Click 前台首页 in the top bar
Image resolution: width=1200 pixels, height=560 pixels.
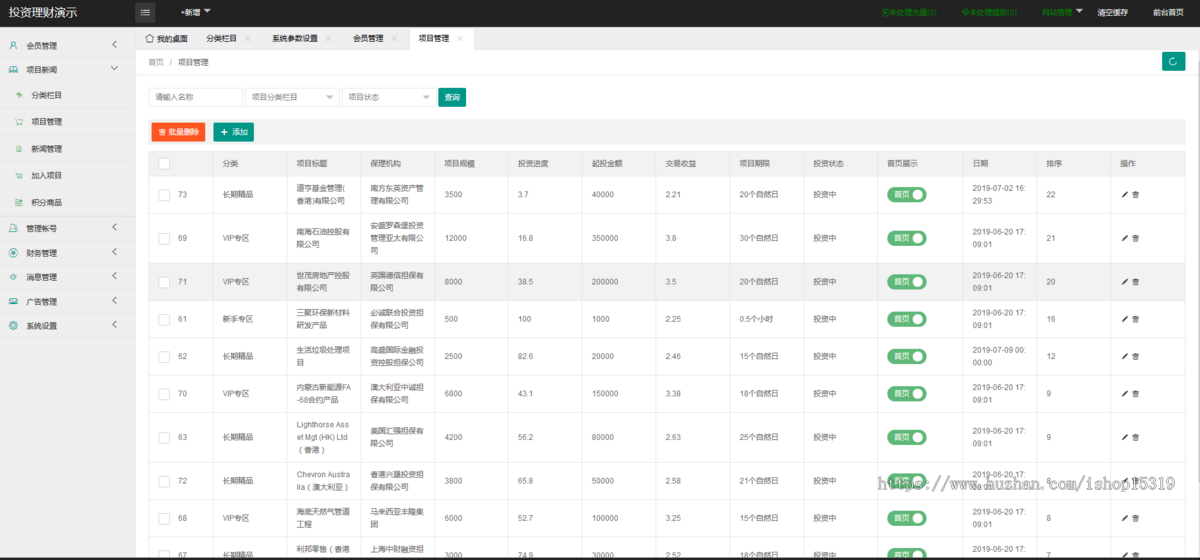point(1168,13)
